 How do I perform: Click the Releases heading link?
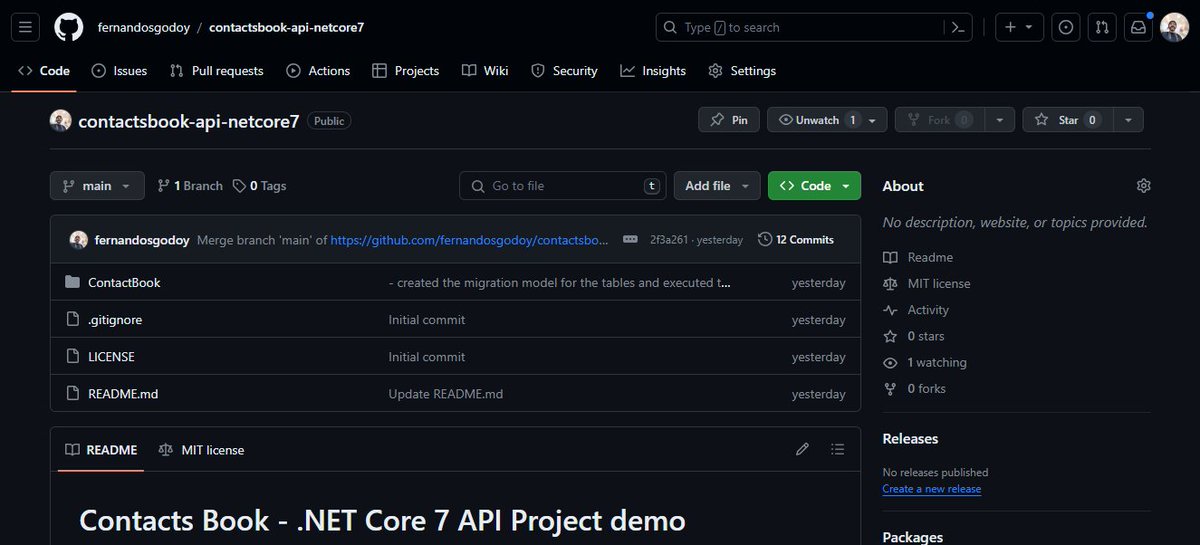point(910,439)
